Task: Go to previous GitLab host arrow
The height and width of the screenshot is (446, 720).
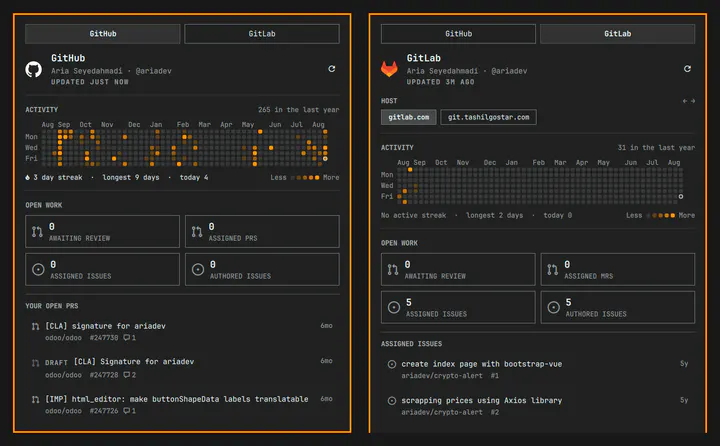Action: pos(685,101)
